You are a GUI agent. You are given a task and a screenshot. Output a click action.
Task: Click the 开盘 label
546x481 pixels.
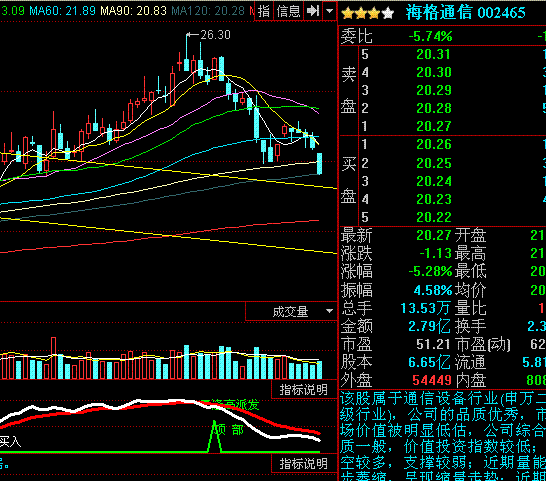click(x=470, y=236)
